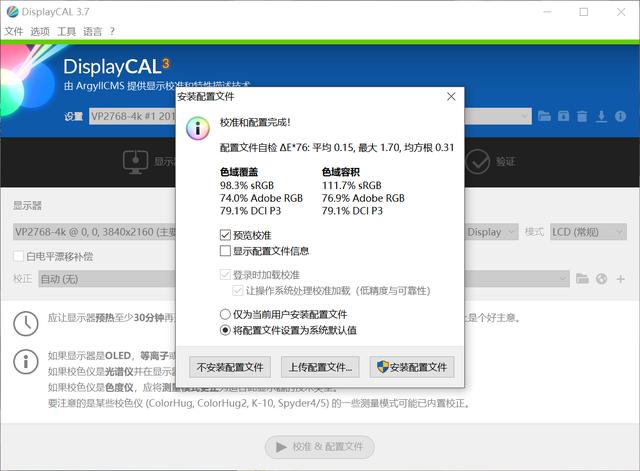The height and width of the screenshot is (471, 640).
Task: Click the 显示器 section label
Action: pyautogui.click(x=27, y=205)
